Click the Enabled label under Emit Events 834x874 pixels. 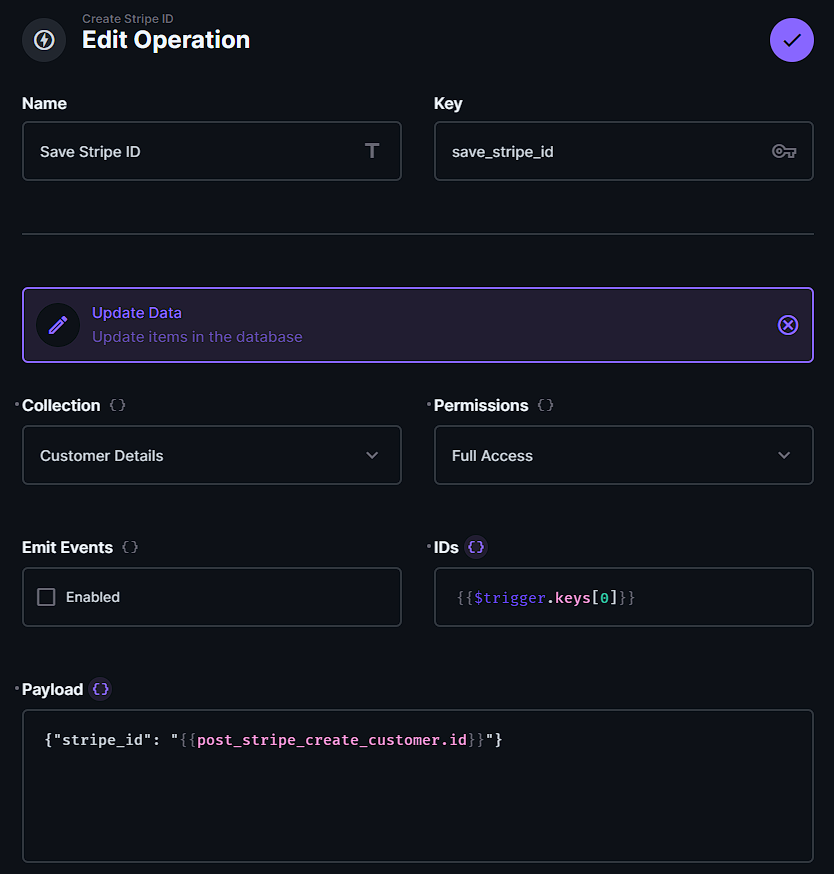pyautogui.click(x=93, y=597)
